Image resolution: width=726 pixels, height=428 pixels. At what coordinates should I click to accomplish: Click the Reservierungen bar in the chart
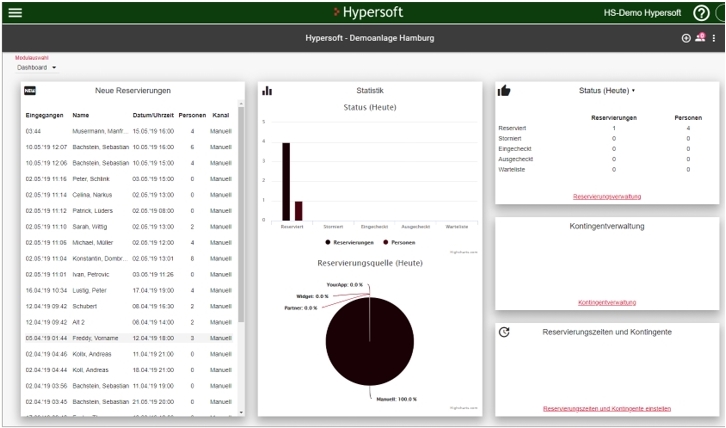tap(286, 182)
